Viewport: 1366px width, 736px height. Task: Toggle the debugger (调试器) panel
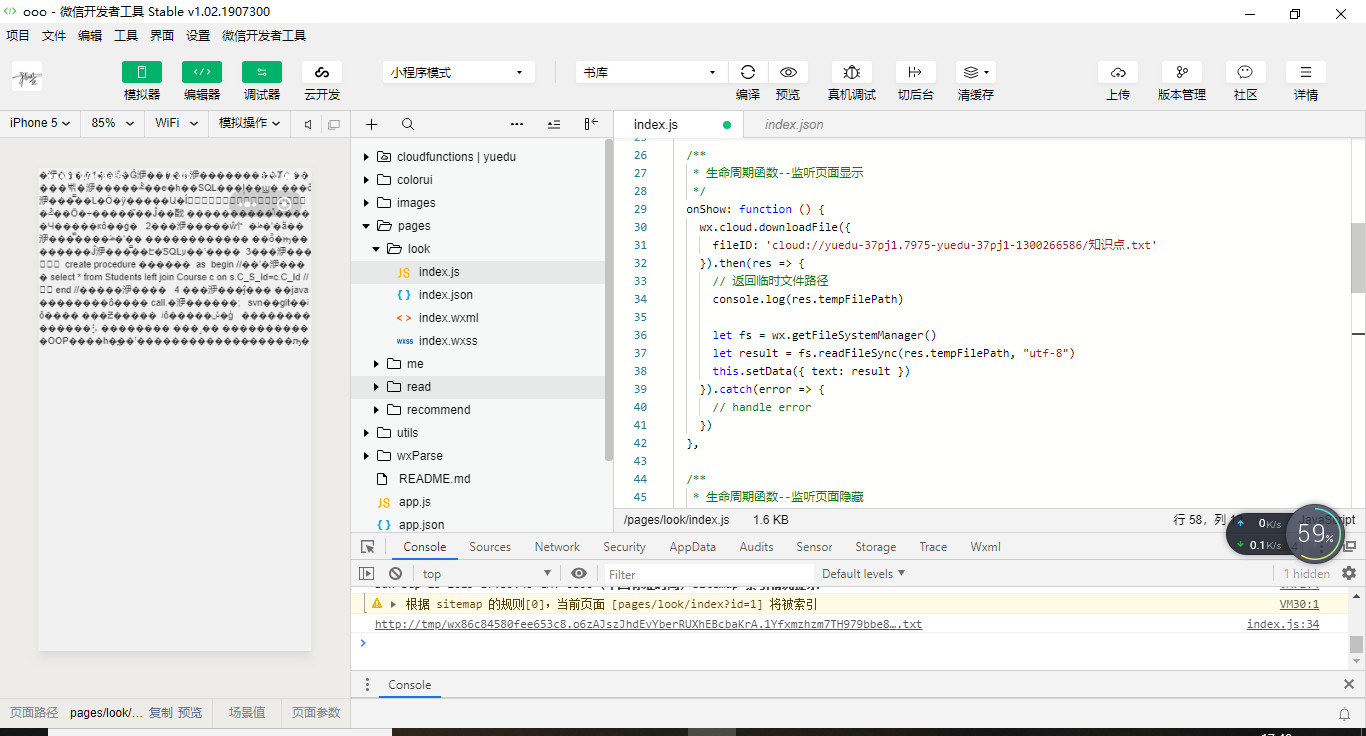pos(262,72)
